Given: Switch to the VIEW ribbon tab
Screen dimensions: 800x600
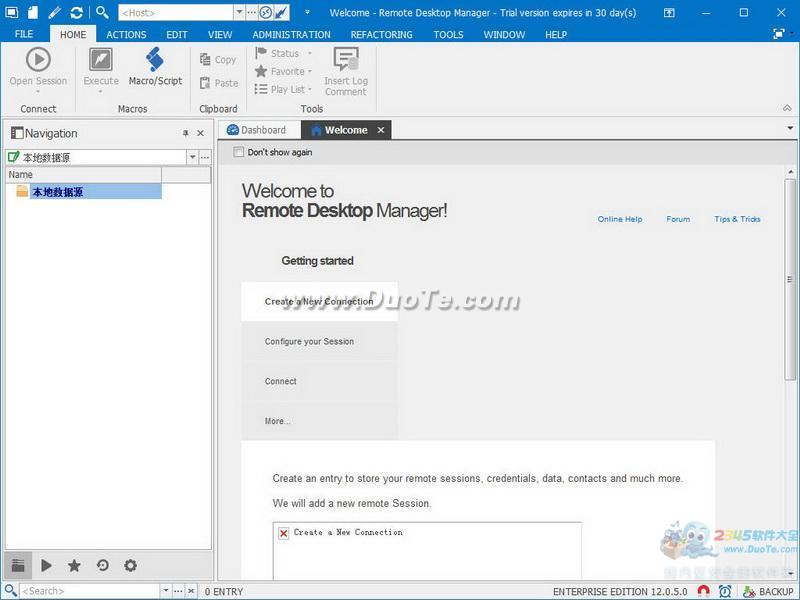Looking at the screenshot, I should point(220,35).
